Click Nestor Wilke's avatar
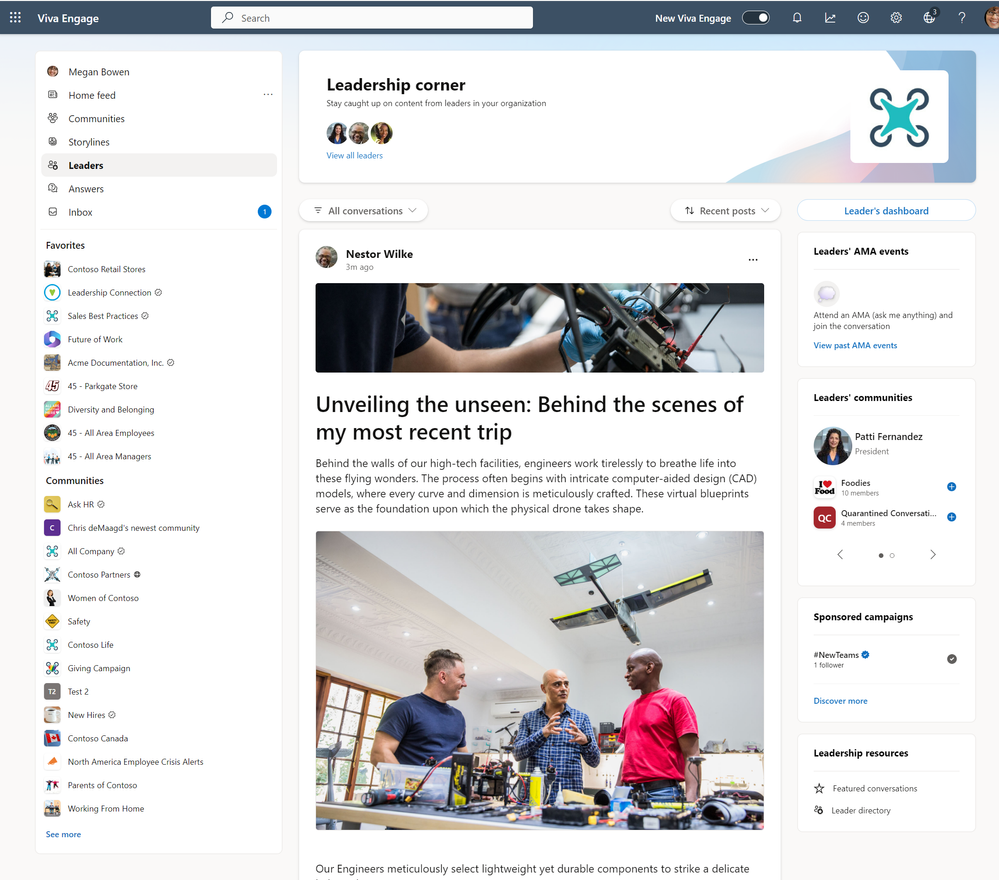The image size is (999, 880). pos(327,257)
